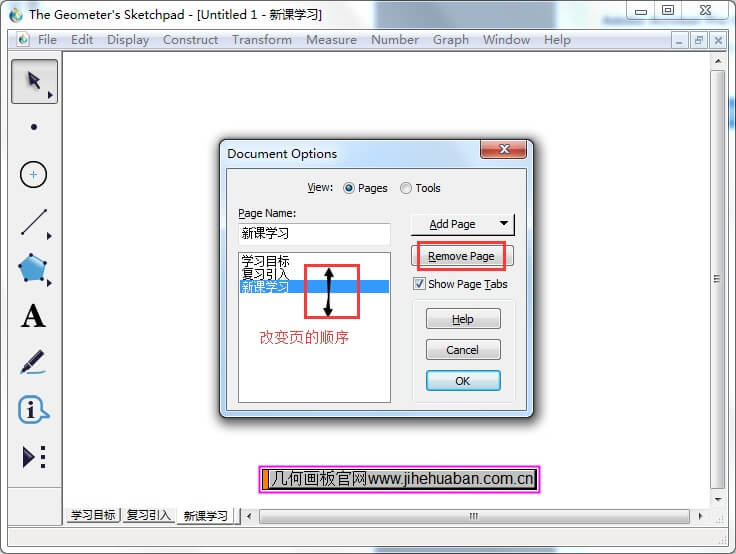Image resolution: width=736 pixels, height=554 pixels.
Task: Click the Page Name input field
Action: point(314,234)
